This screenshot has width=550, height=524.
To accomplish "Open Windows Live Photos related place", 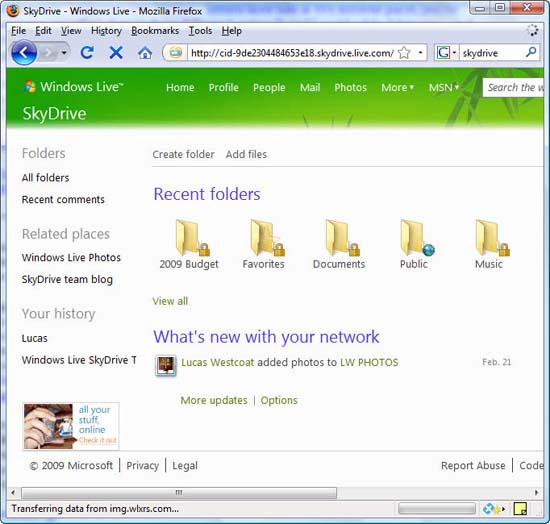I will (x=71, y=257).
